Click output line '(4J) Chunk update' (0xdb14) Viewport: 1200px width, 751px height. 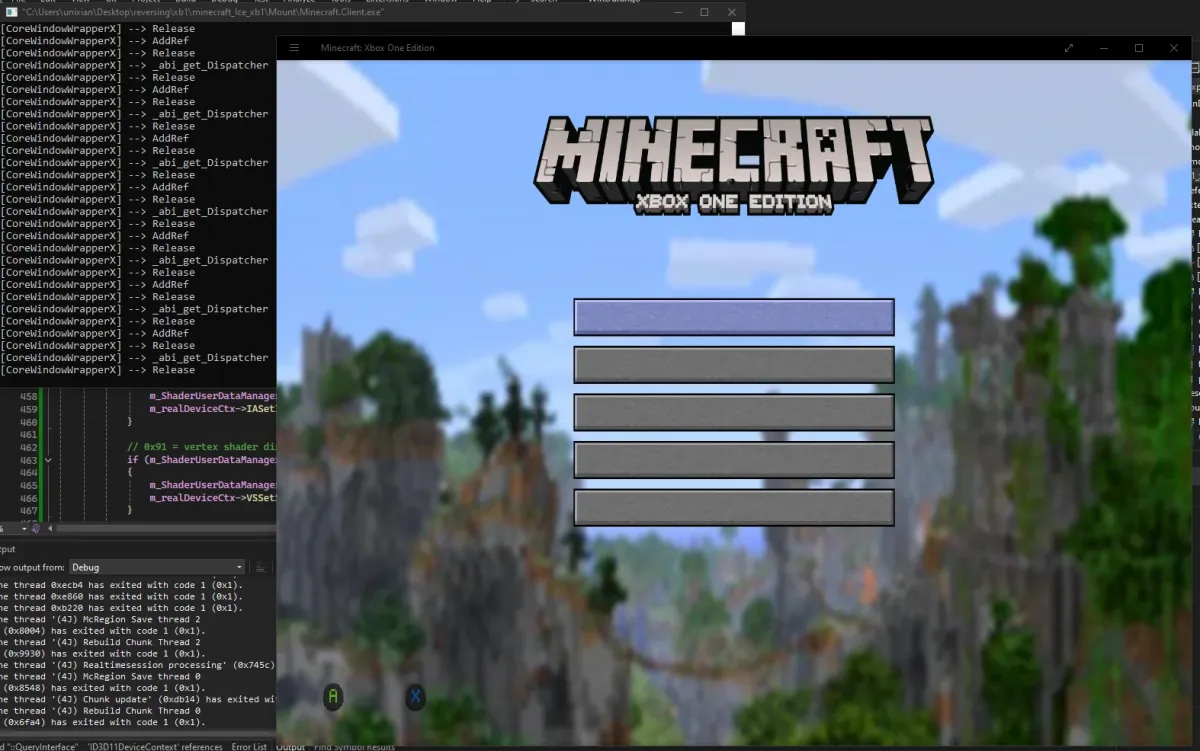137,700
